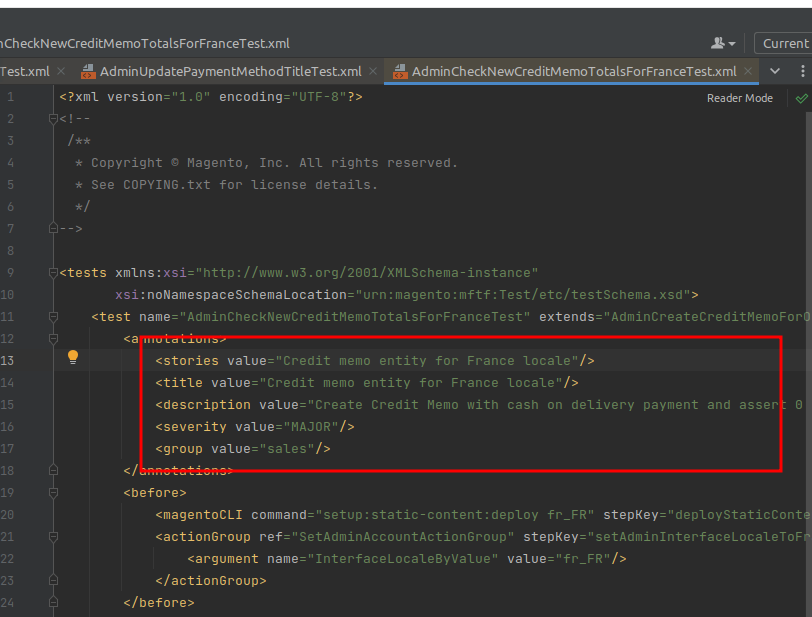Click the XML file icon on AdminCheckNewCreditMemoTotalsForFranceTest tab
Screen dimensions: 812x617
pyautogui.click(x=400, y=71)
